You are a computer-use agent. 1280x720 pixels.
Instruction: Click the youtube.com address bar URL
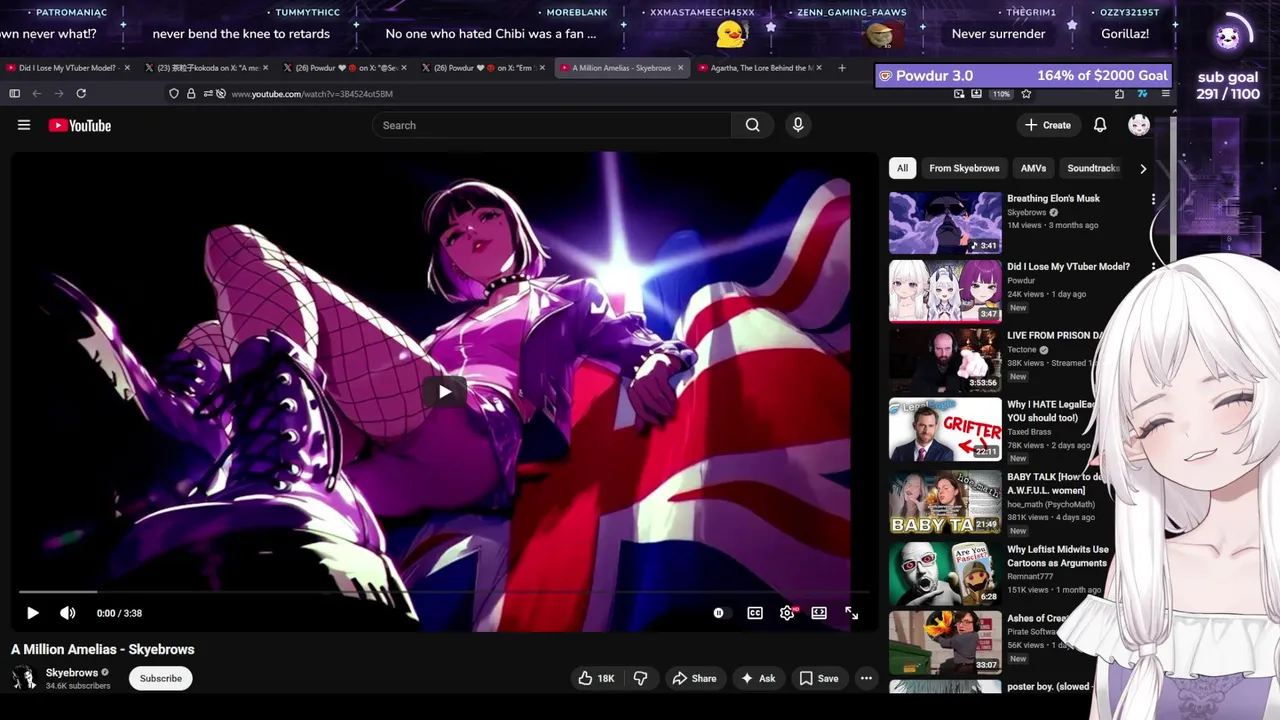(x=311, y=94)
